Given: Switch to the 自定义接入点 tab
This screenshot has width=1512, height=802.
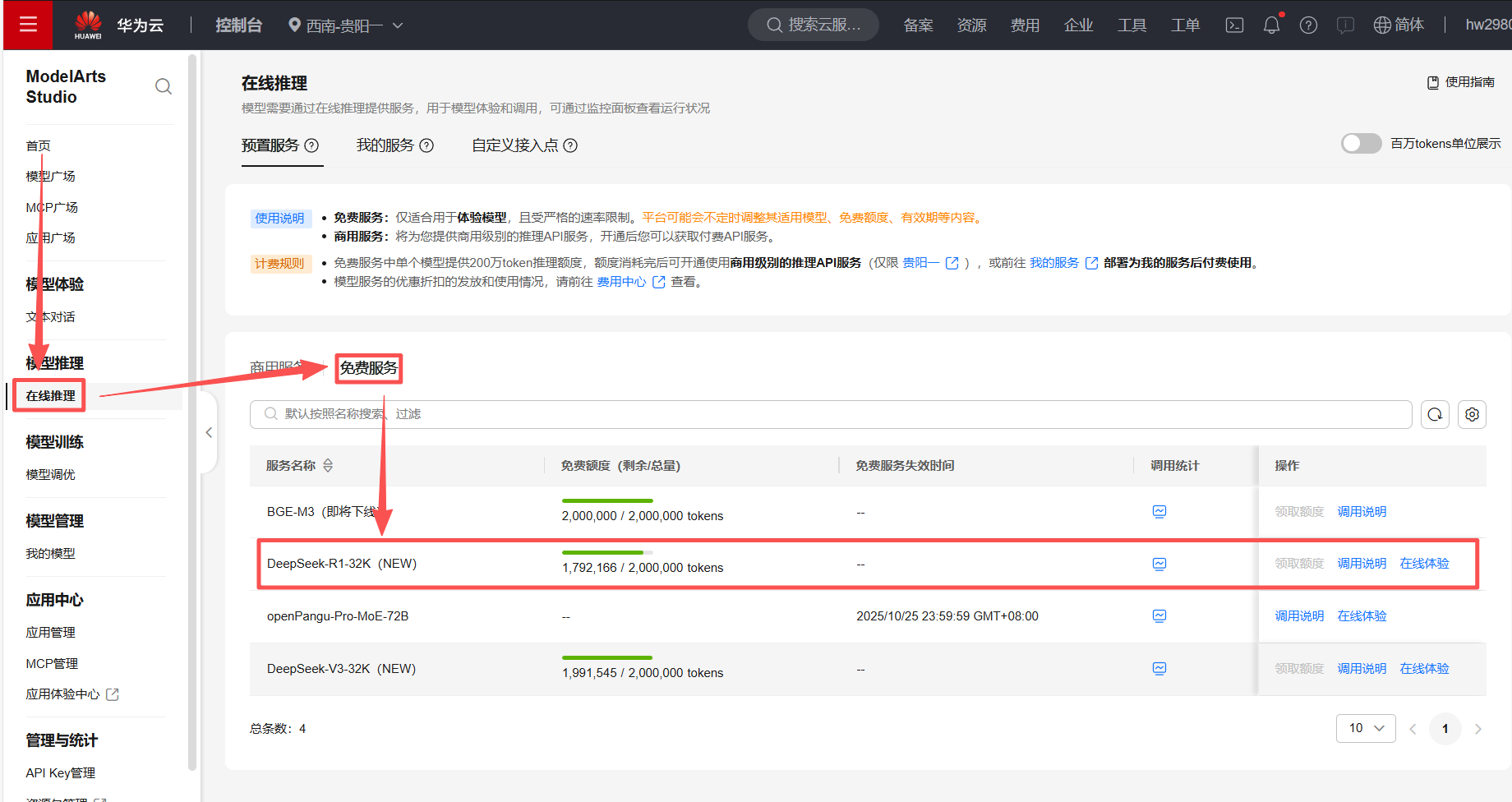Looking at the screenshot, I should [x=515, y=145].
